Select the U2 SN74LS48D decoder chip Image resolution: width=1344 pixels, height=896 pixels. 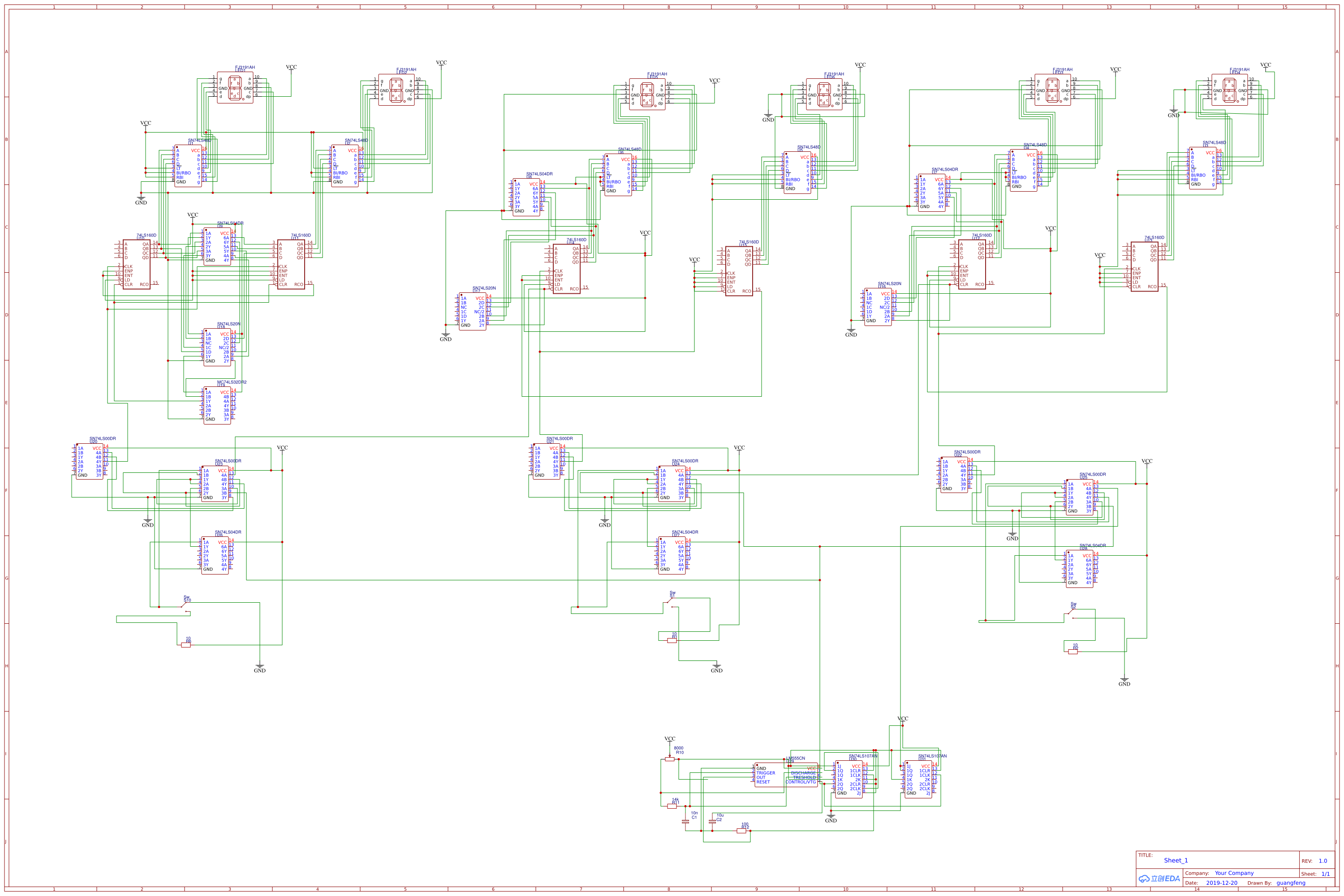pyautogui.click(x=345, y=166)
